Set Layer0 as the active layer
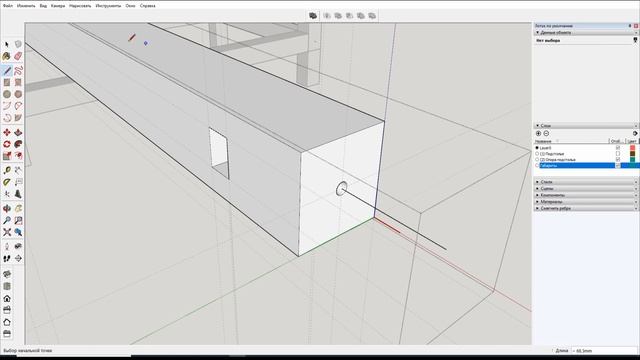640x360 pixels. point(537,148)
